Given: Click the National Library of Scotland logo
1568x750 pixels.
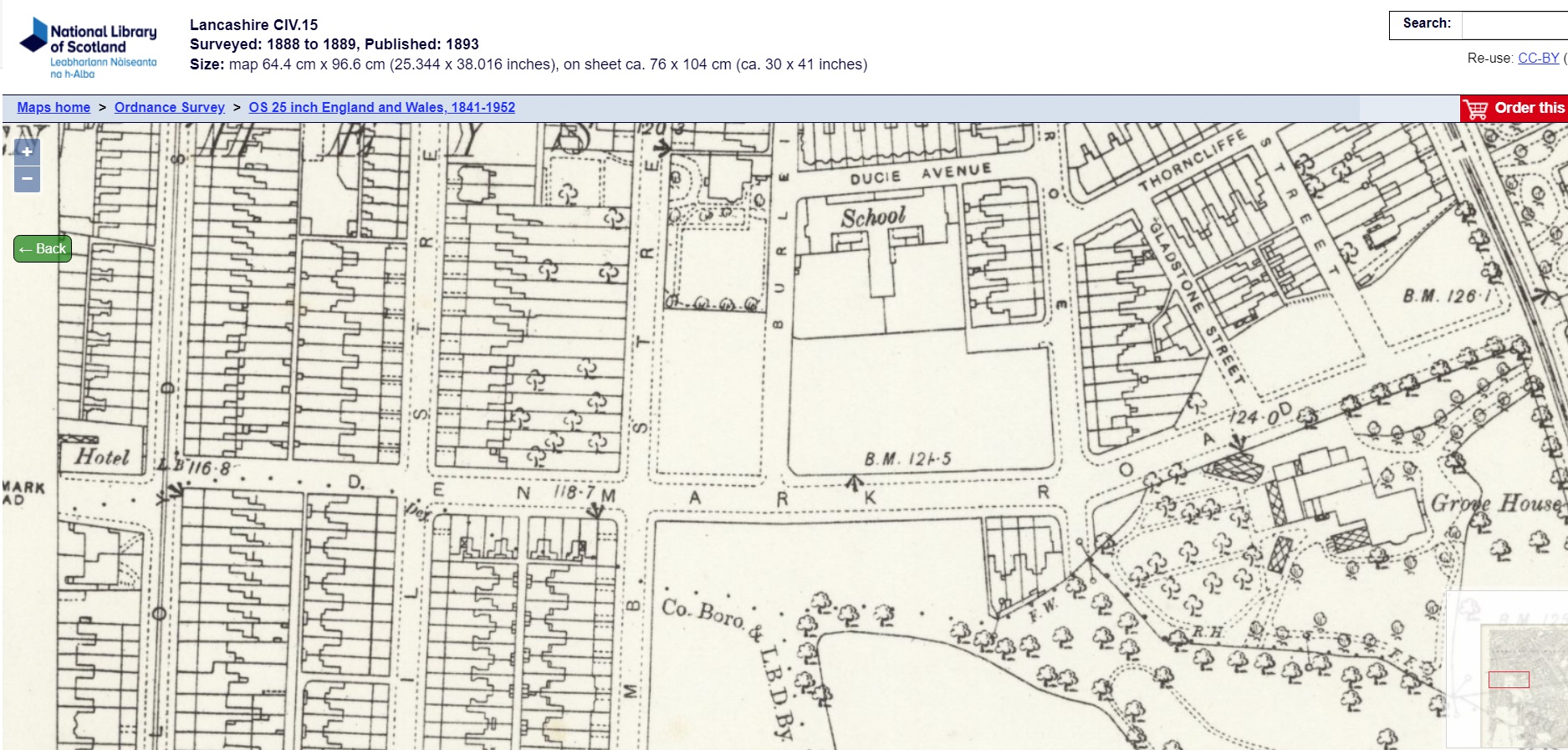Looking at the screenshot, I should coord(88,48).
